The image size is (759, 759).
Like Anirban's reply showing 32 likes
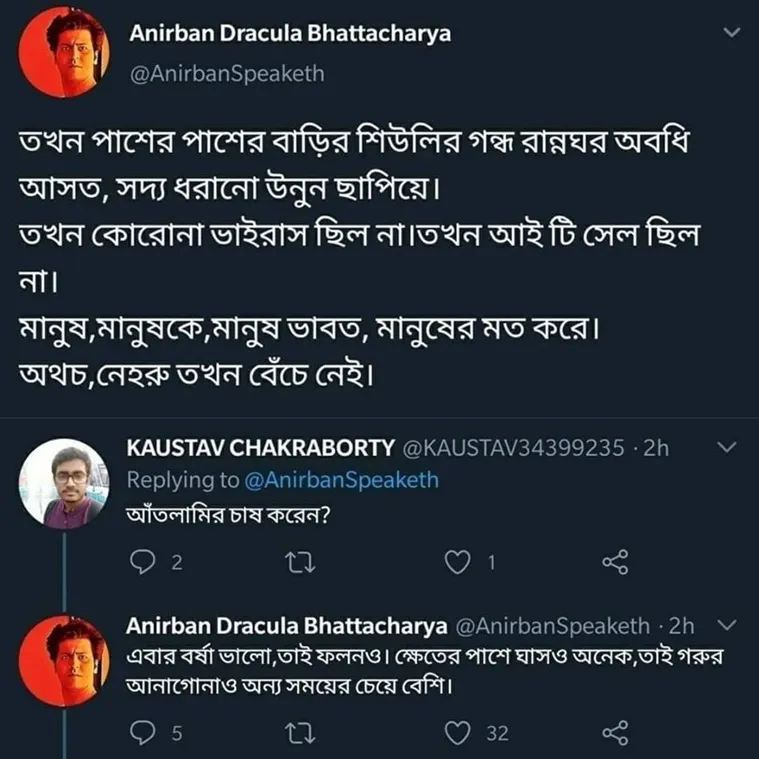tap(457, 732)
